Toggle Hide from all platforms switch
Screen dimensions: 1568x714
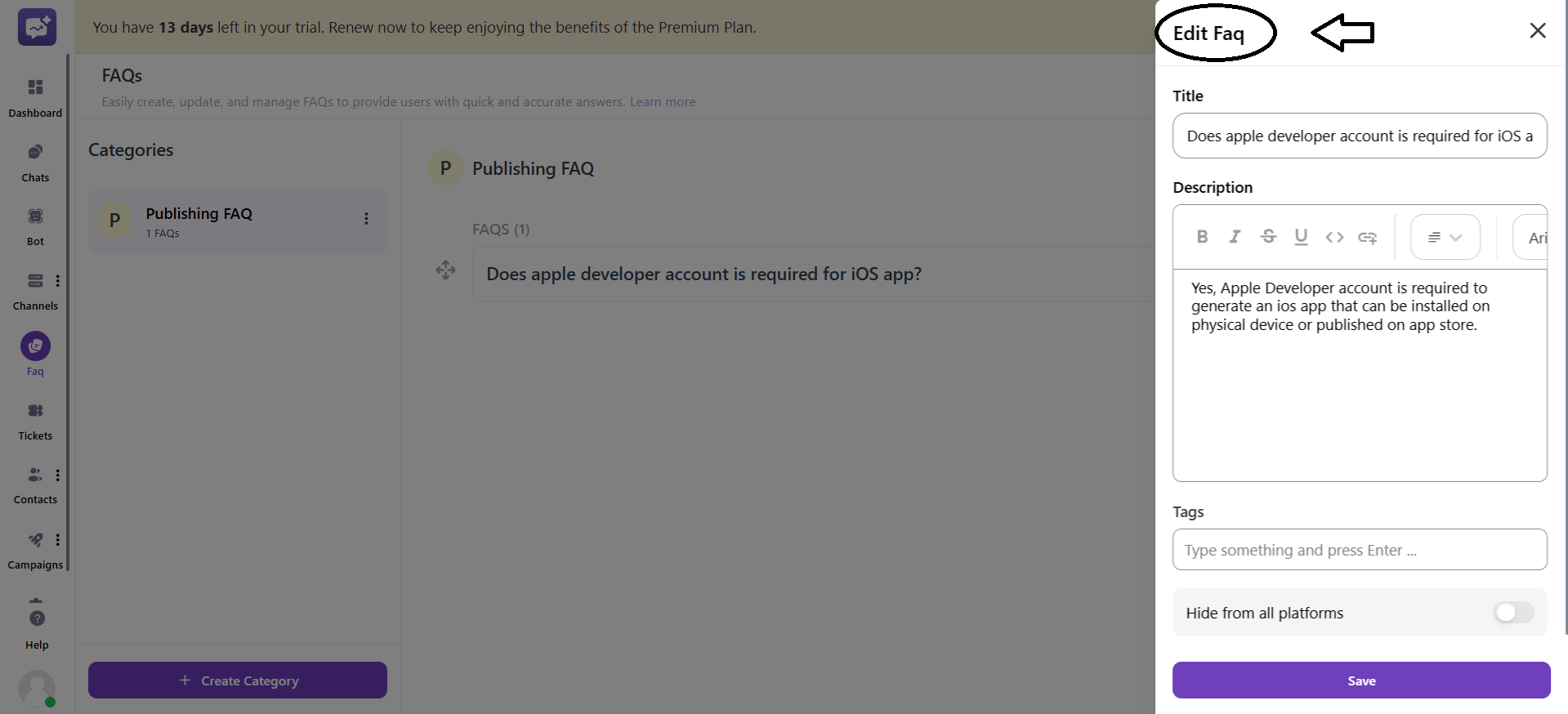1513,613
